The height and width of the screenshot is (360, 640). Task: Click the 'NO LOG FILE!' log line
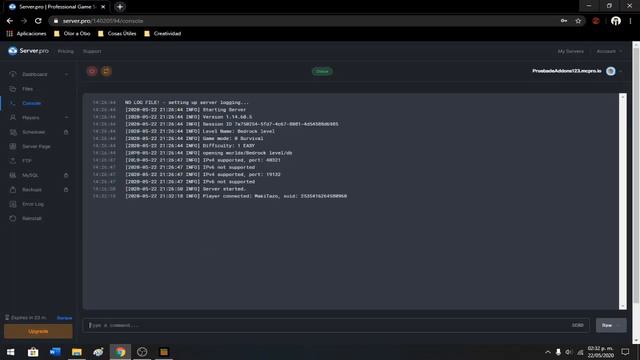tap(187, 102)
